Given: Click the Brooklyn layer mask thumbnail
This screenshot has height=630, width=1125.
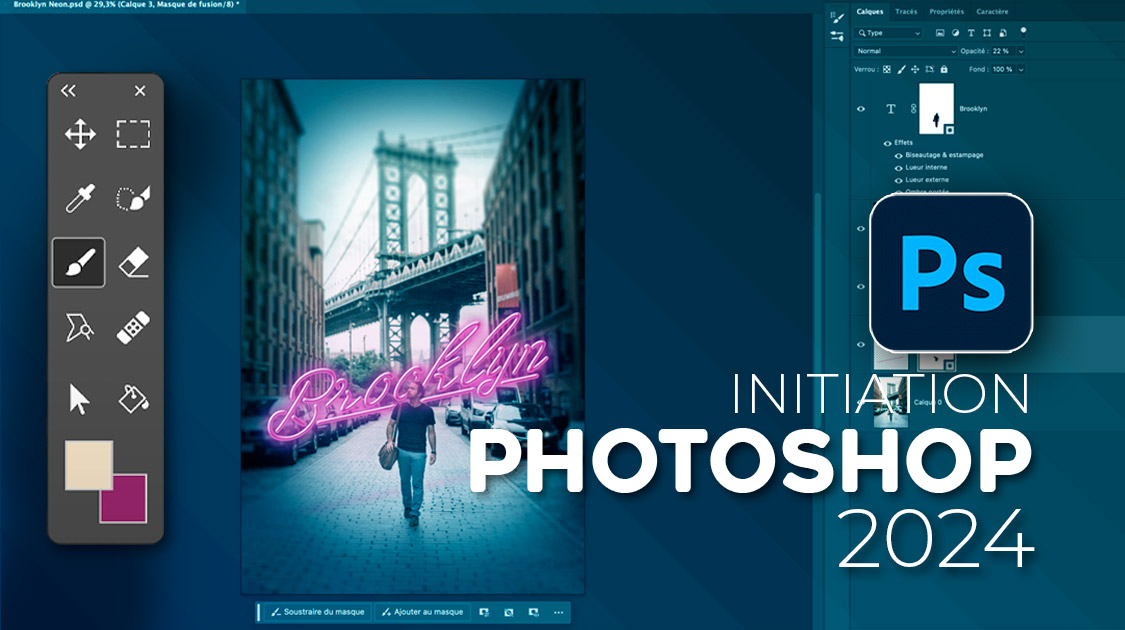Looking at the screenshot, I should [936, 108].
